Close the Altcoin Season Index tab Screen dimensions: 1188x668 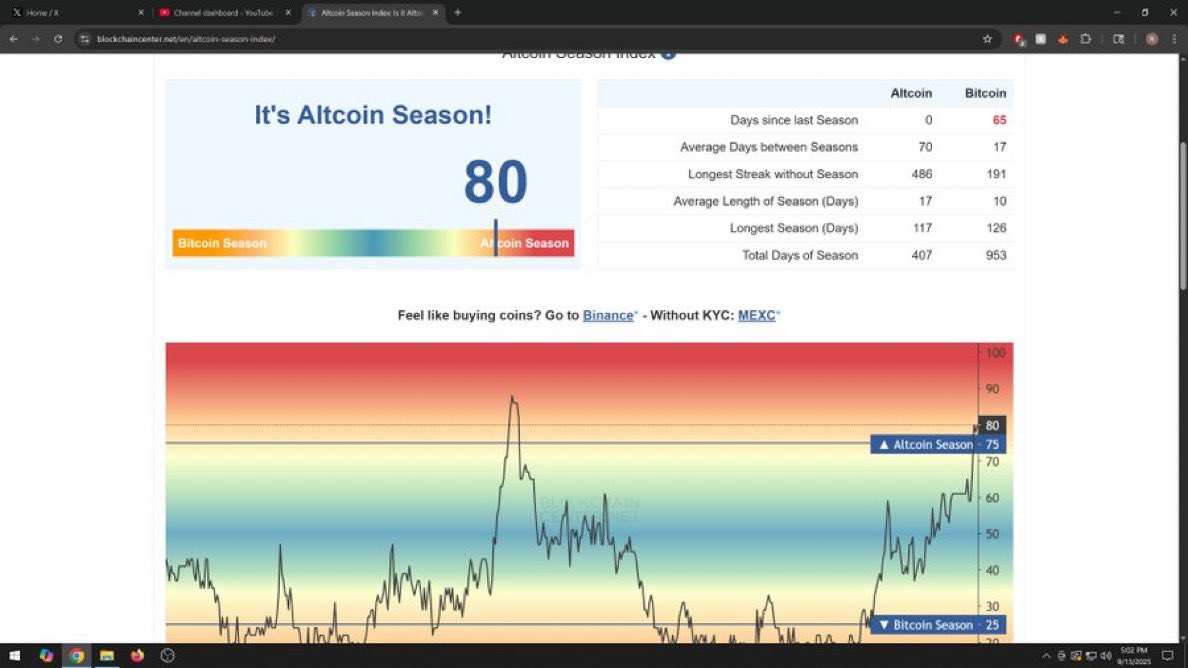[436, 12]
